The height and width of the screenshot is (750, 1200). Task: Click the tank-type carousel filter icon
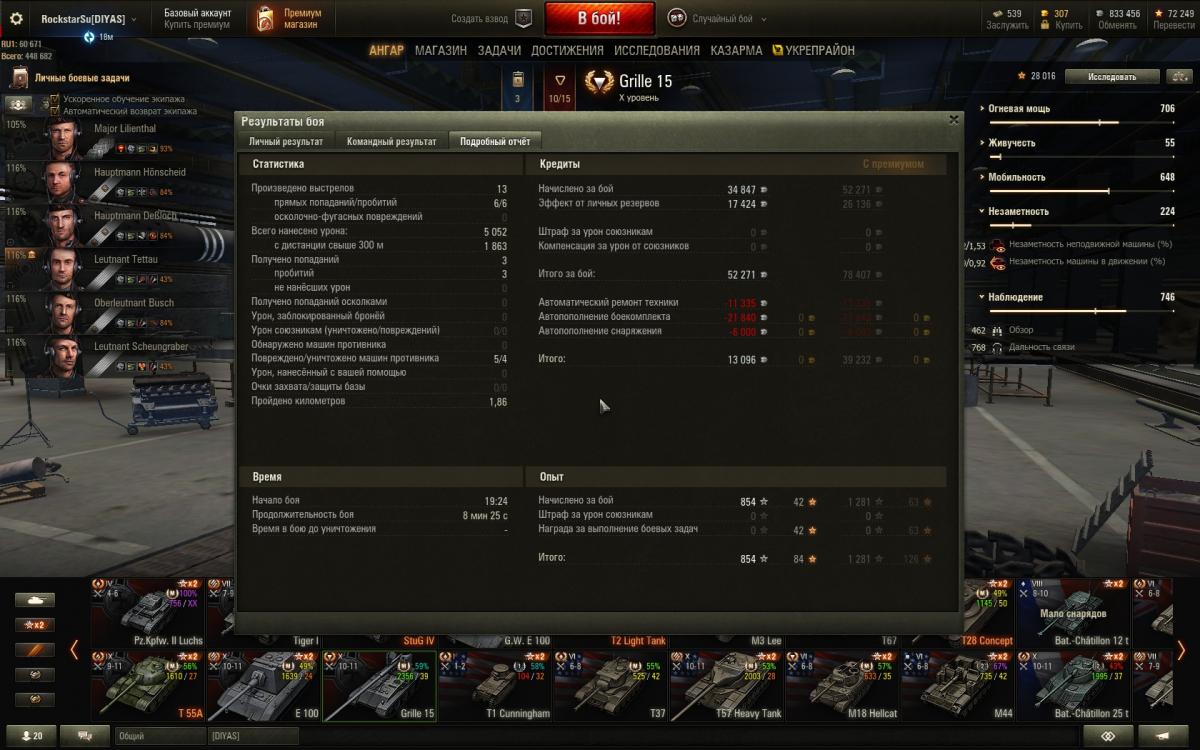point(35,600)
